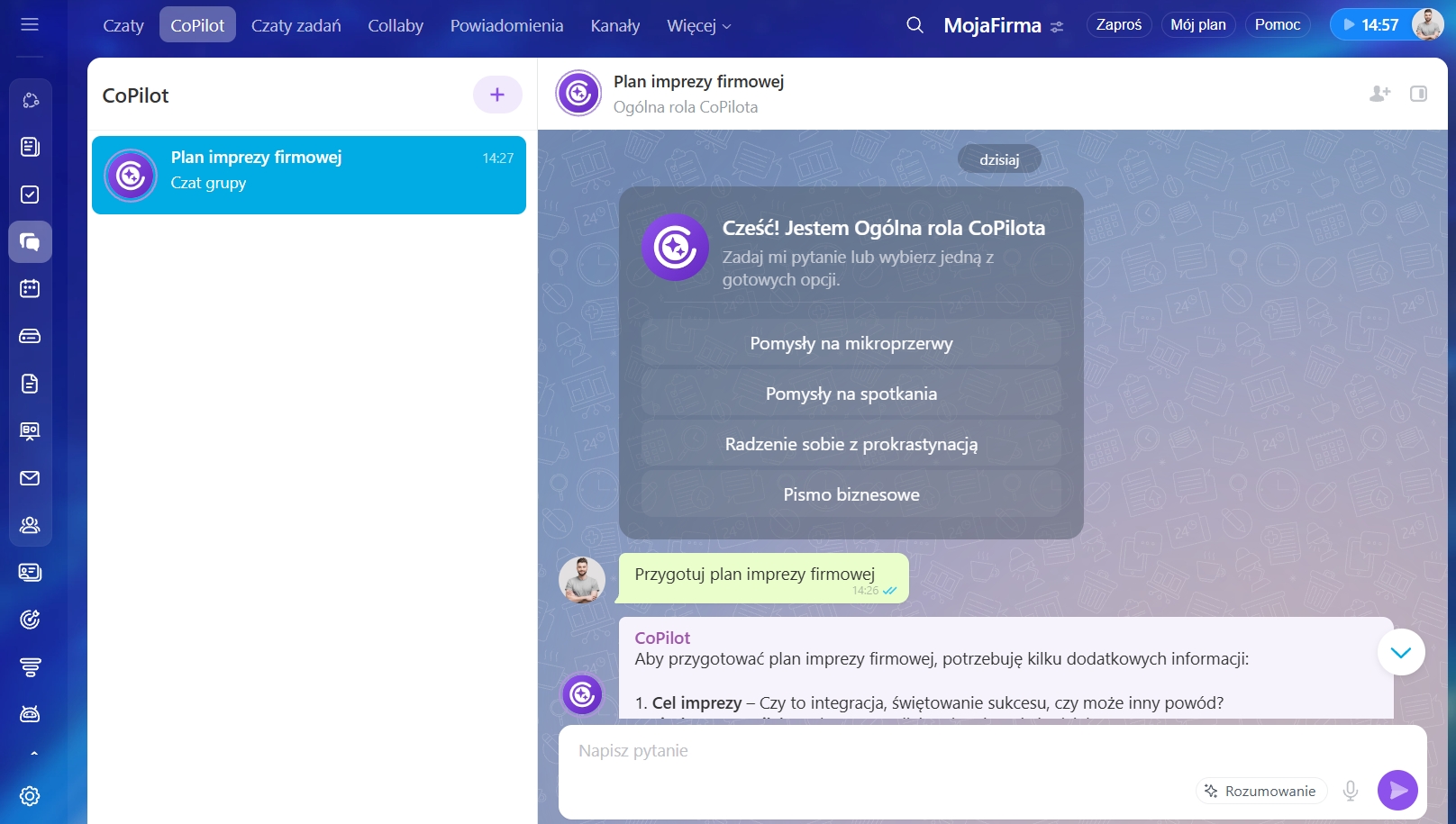Switch to the Czaty tab
Viewport: 1456px width, 824px height.
[123, 25]
